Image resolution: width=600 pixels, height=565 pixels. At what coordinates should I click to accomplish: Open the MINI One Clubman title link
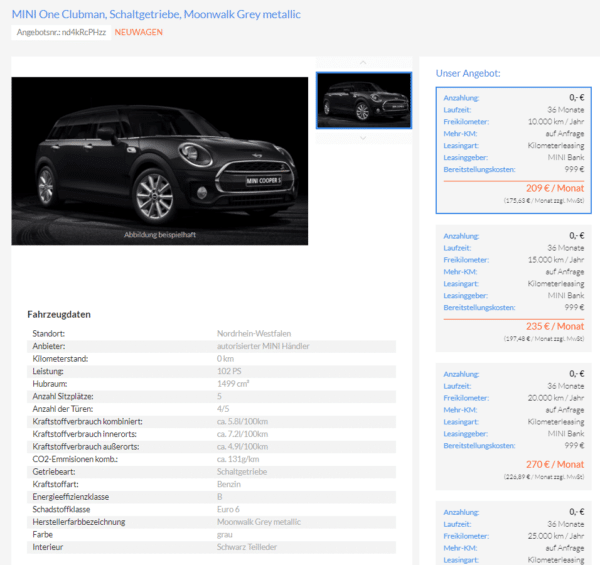pyautogui.click(x=156, y=15)
